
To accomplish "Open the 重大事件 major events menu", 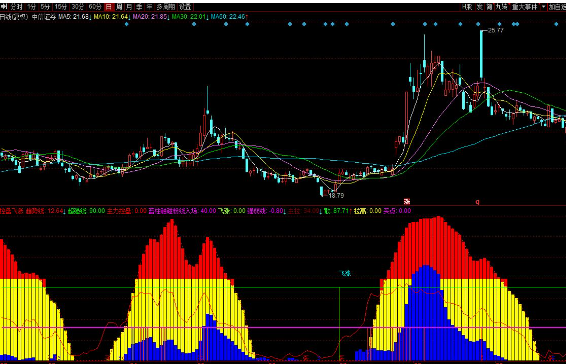I will pyautogui.click(x=525, y=7).
